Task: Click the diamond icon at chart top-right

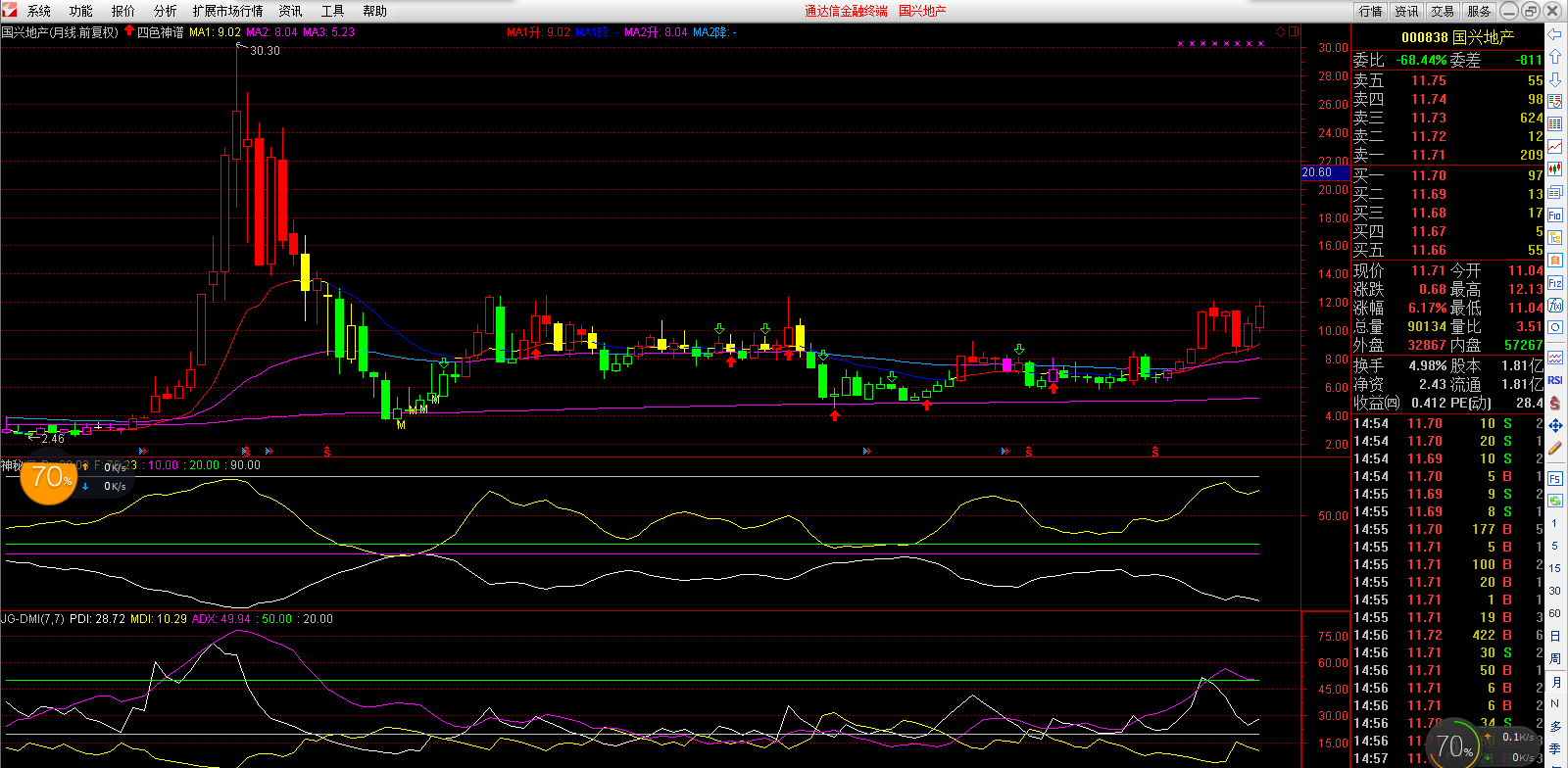Action: [x=1280, y=31]
